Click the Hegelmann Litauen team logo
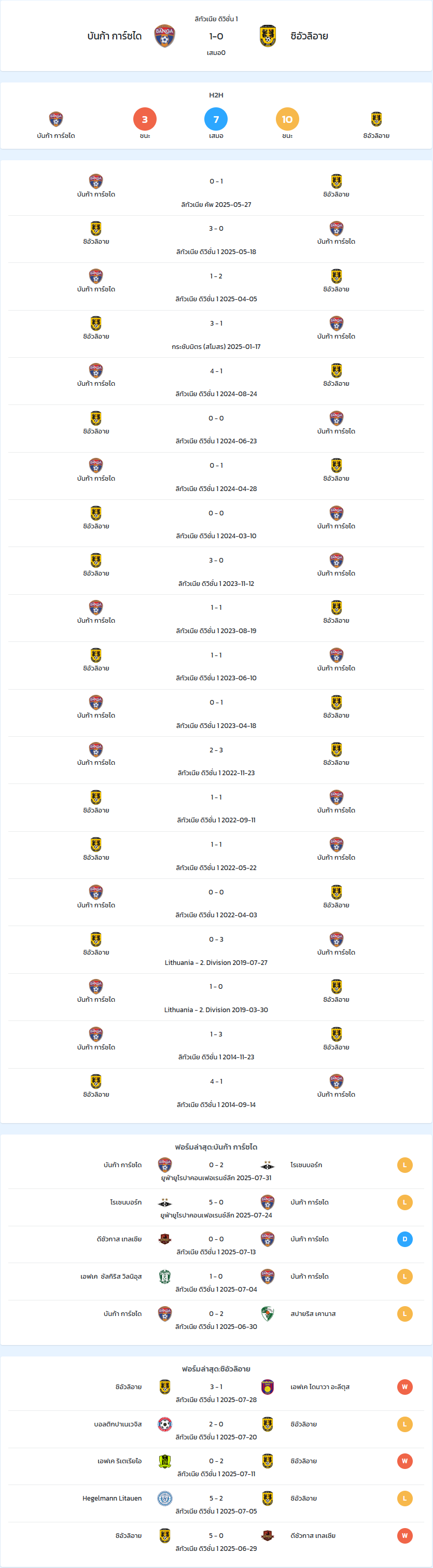Screen dimensions: 433x1568 coord(164,1498)
